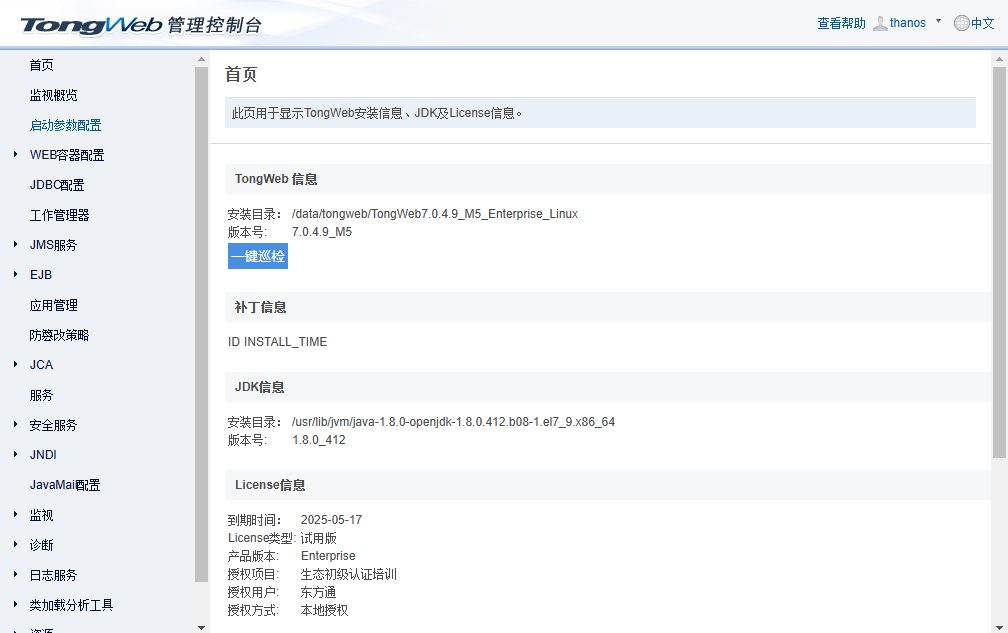Image resolution: width=1008 pixels, height=633 pixels.
Task: Expand JMS服务 tree arrow
Action: [x=15, y=244]
